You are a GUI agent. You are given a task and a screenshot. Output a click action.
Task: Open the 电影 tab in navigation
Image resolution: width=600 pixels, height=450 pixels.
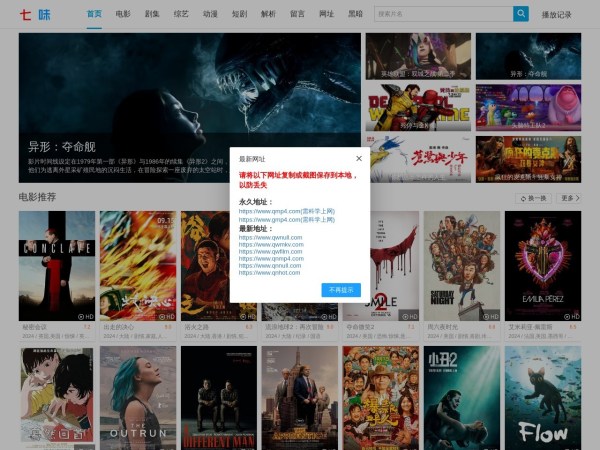pyautogui.click(x=123, y=15)
